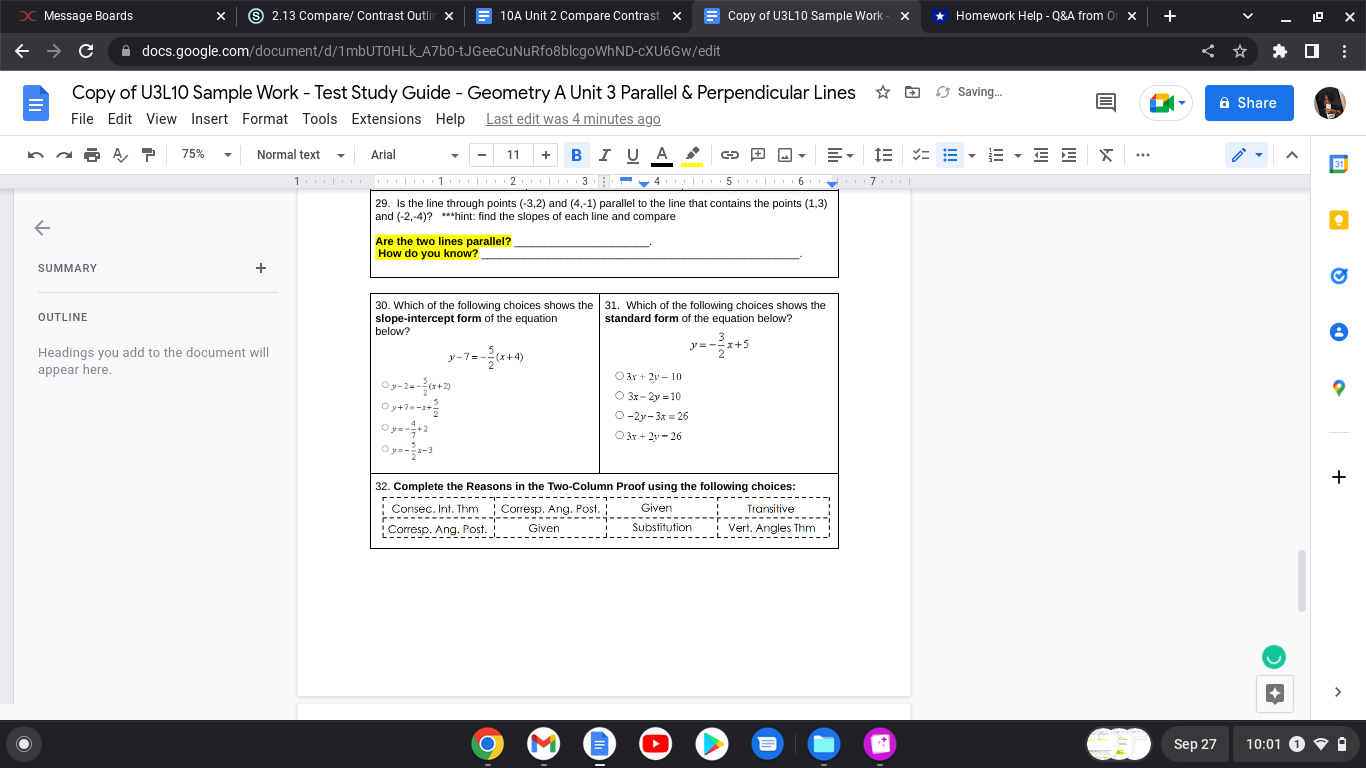The image size is (1366, 768).
Task: Add a comment with the comment icon
Action: pyautogui.click(x=757, y=155)
